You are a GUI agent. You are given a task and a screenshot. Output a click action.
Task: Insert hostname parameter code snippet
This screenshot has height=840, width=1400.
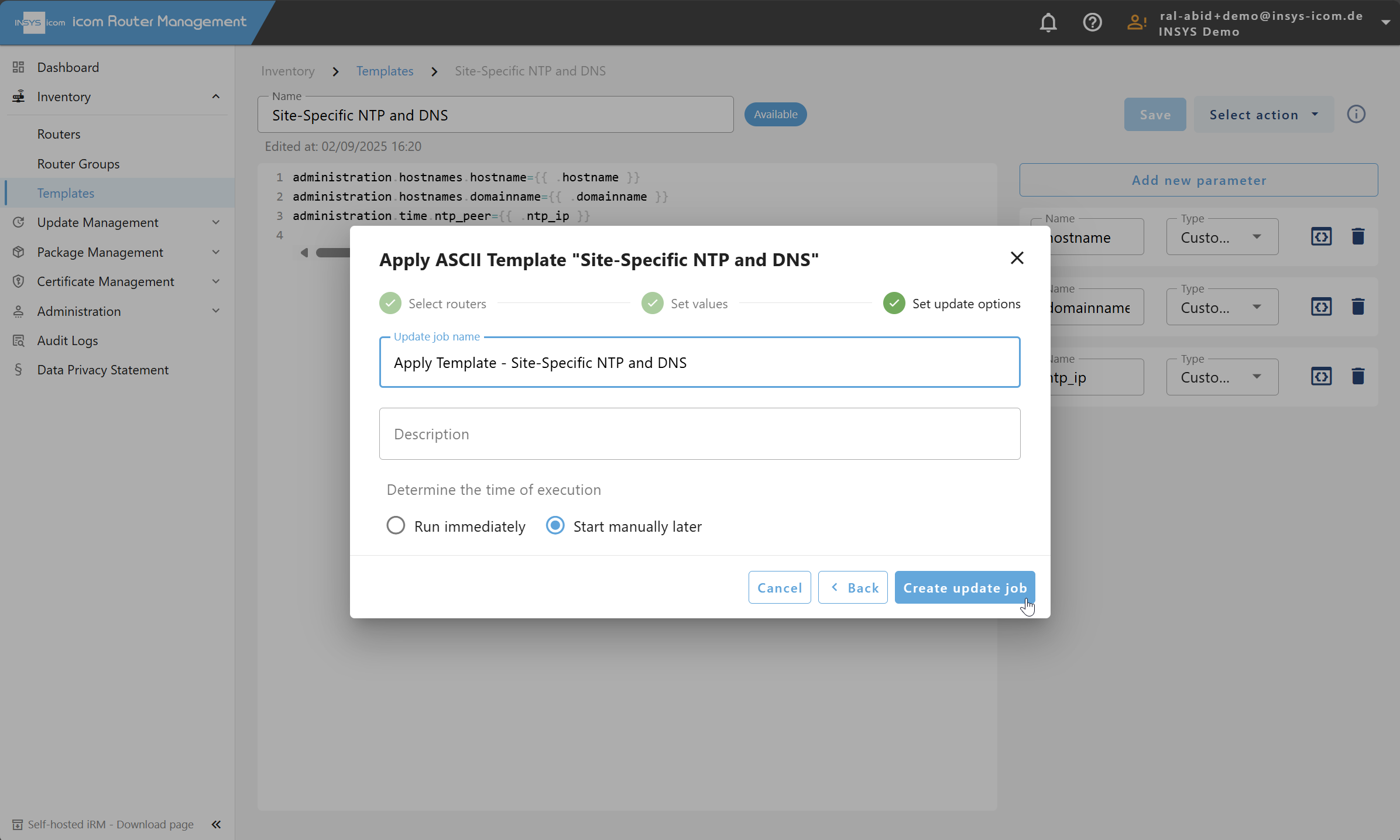pos(1321,236)
